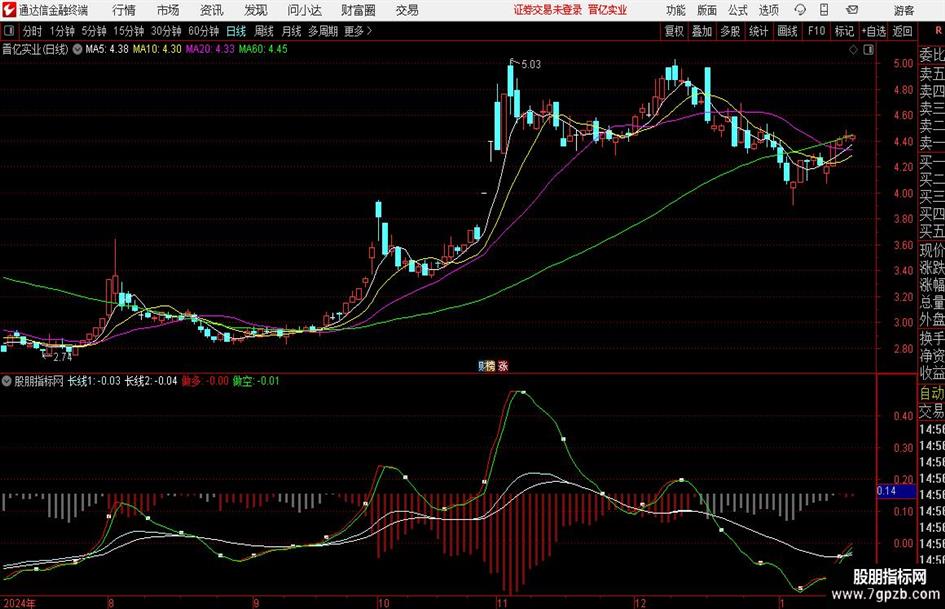This screenshot has height=609, width=945.
Task: Switch to 60分钟 period
Action: coord(203,31)
